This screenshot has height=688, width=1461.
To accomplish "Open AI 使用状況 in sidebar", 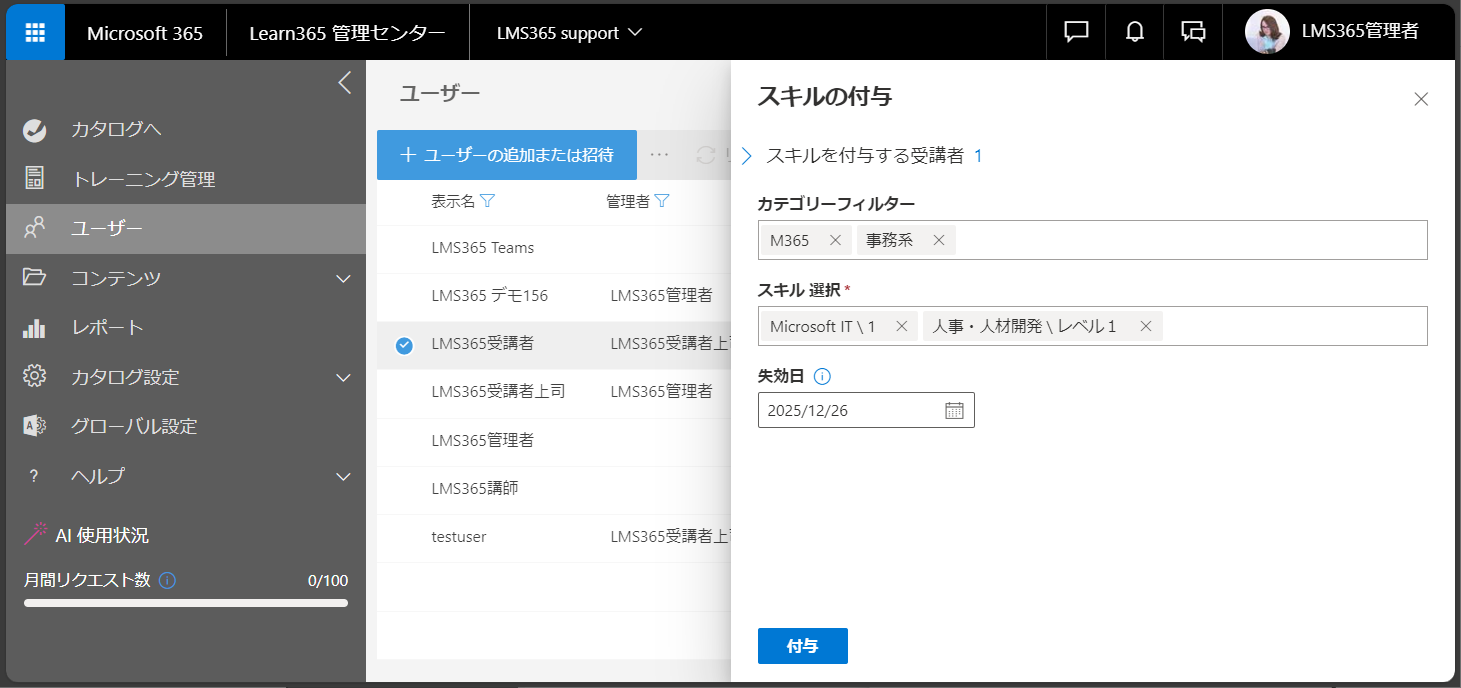I will pyautogui.click(x=102, y=535).
